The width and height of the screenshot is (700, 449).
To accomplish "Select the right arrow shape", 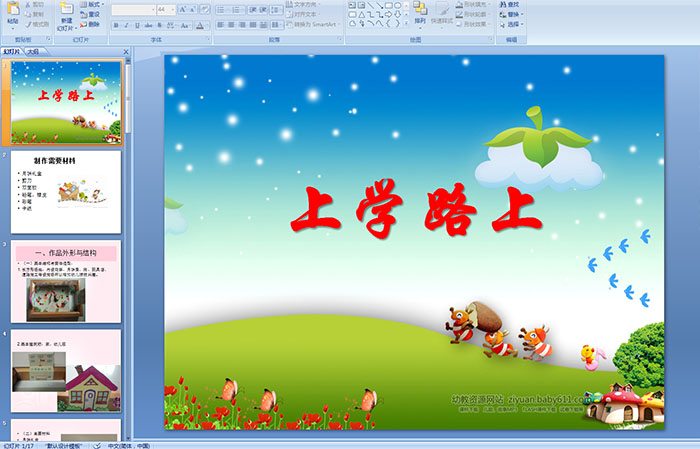I will coord(389,14).
